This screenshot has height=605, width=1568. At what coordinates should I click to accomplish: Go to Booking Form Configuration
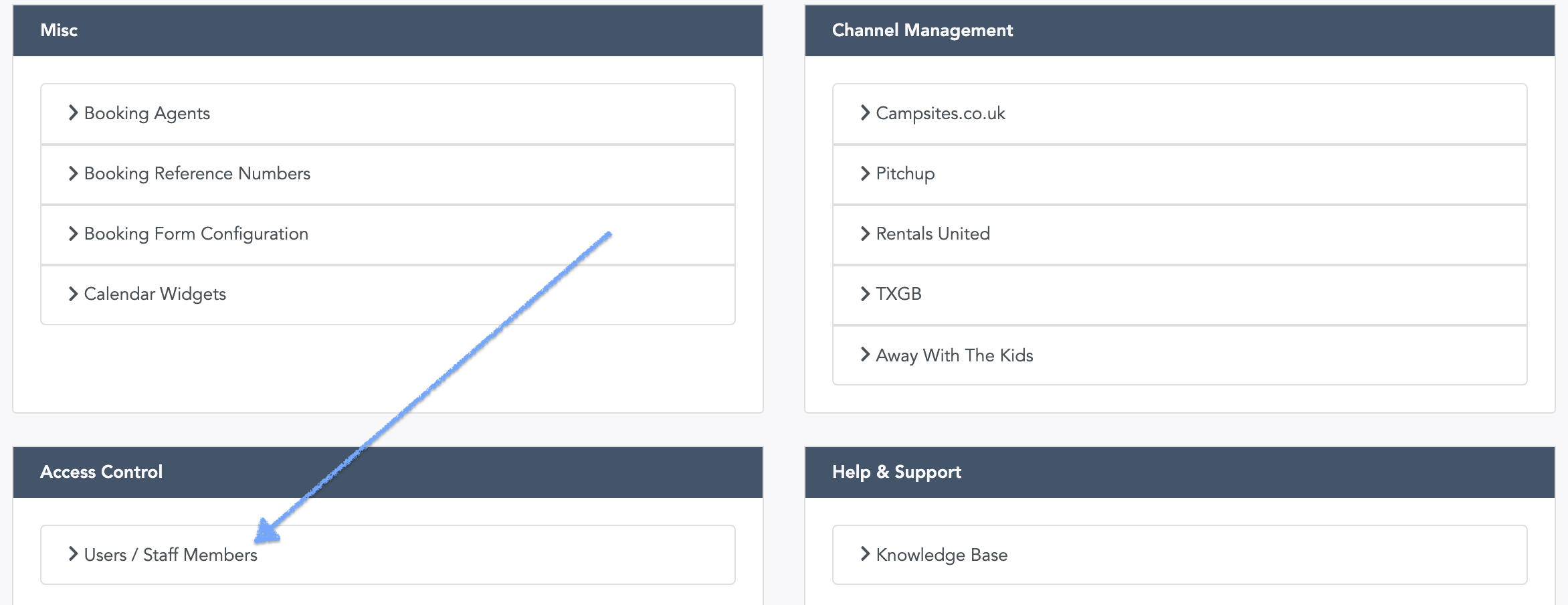point(388,234)
